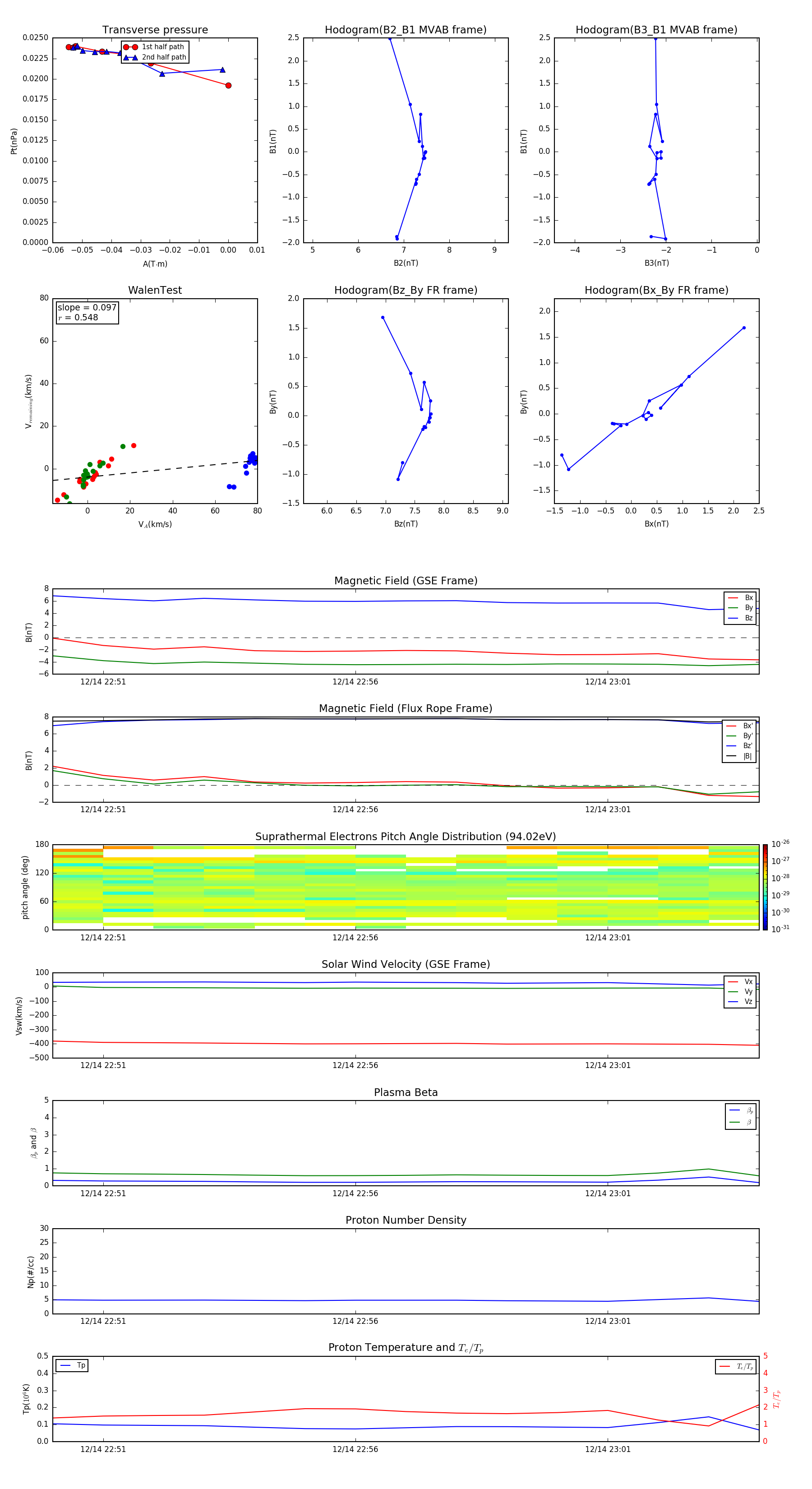This screenshot has height=1489, width=812.
Task: Click the 'pitch angle (deg)' axis label
Action: pos(25,887)
